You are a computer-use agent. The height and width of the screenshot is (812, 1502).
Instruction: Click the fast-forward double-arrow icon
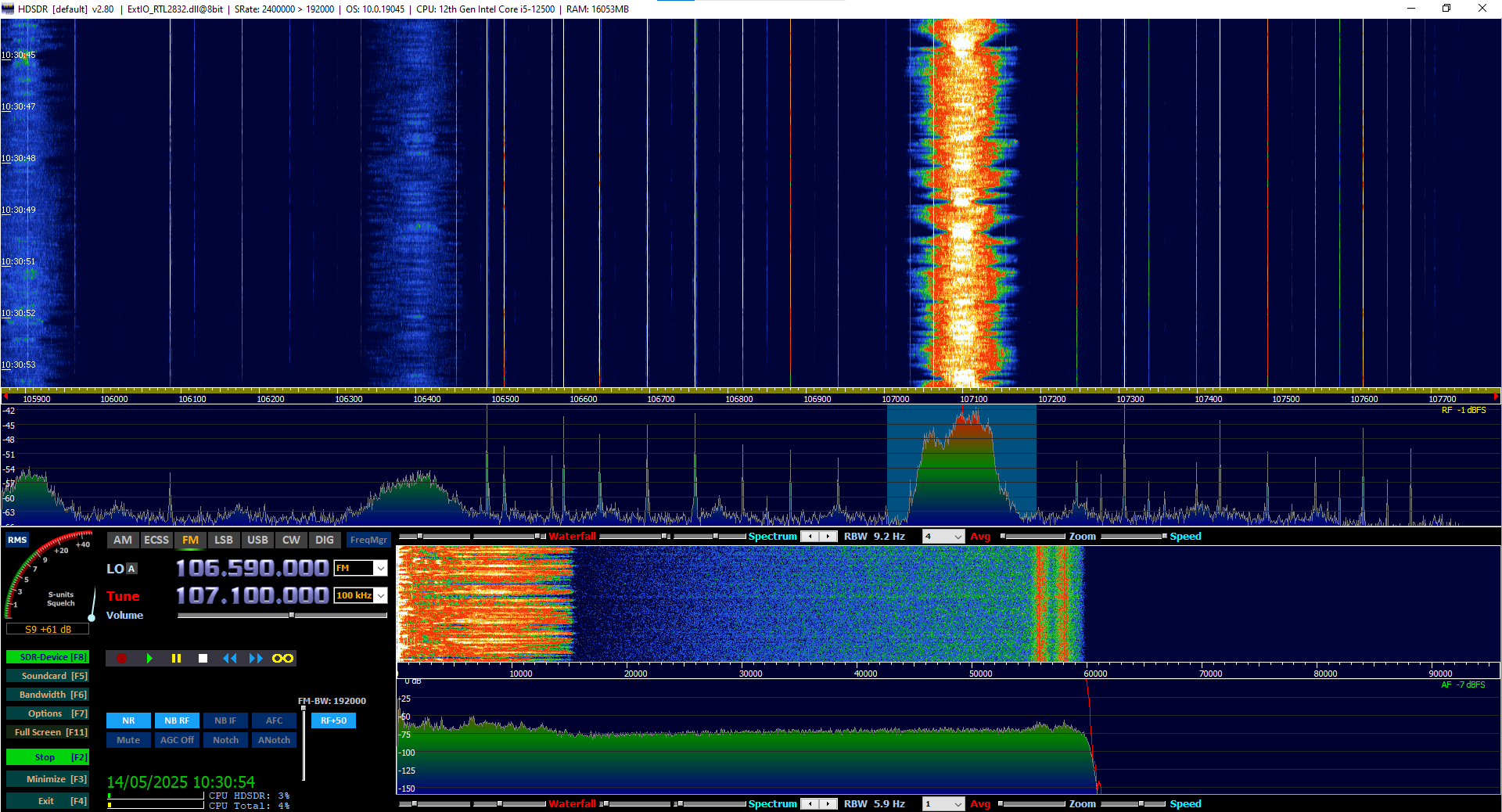pyautogui.click(x=257, y=658)
